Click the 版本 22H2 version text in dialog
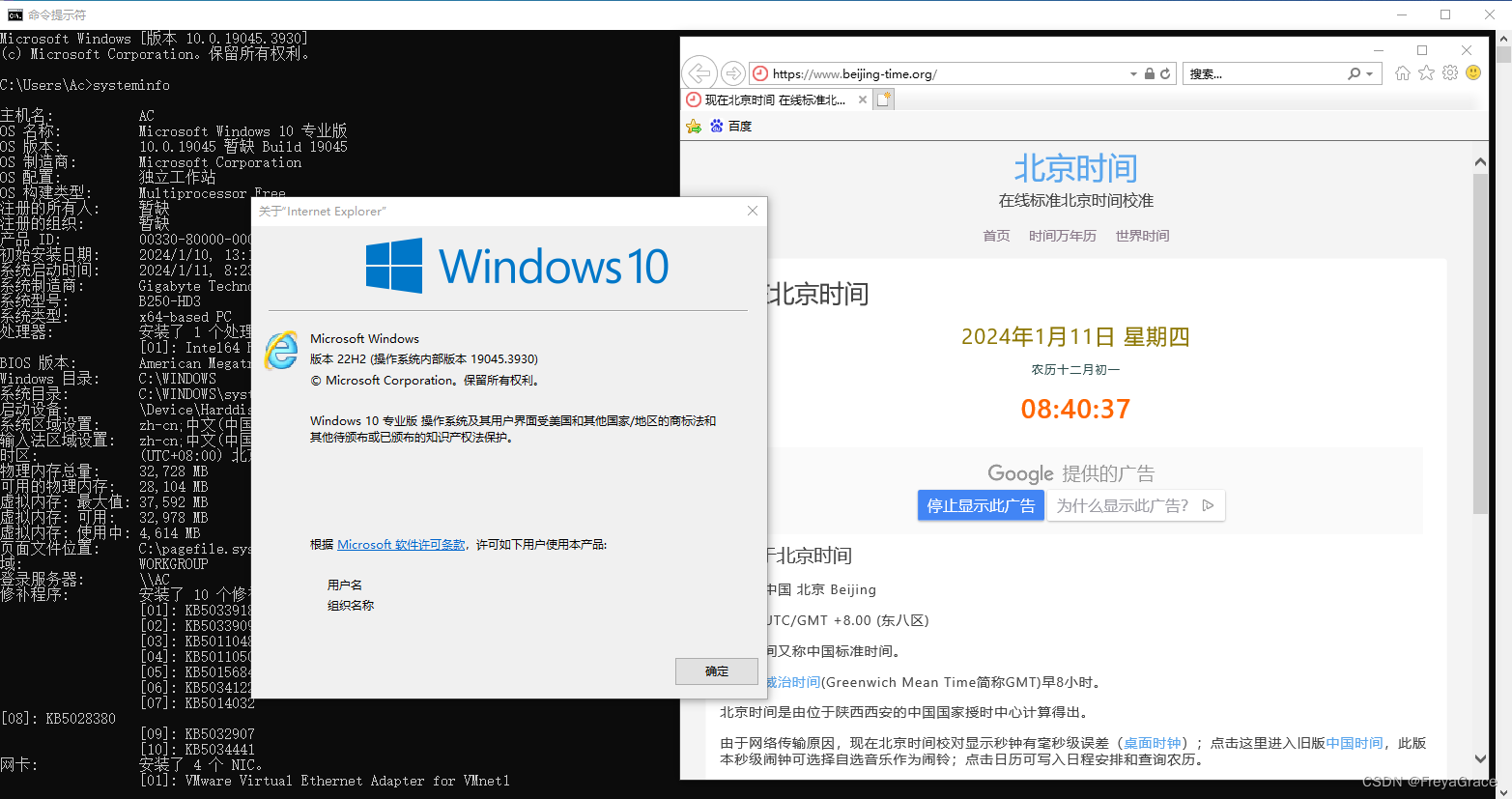This screenshot has width=1512, height=799. [x=424, y=358]
